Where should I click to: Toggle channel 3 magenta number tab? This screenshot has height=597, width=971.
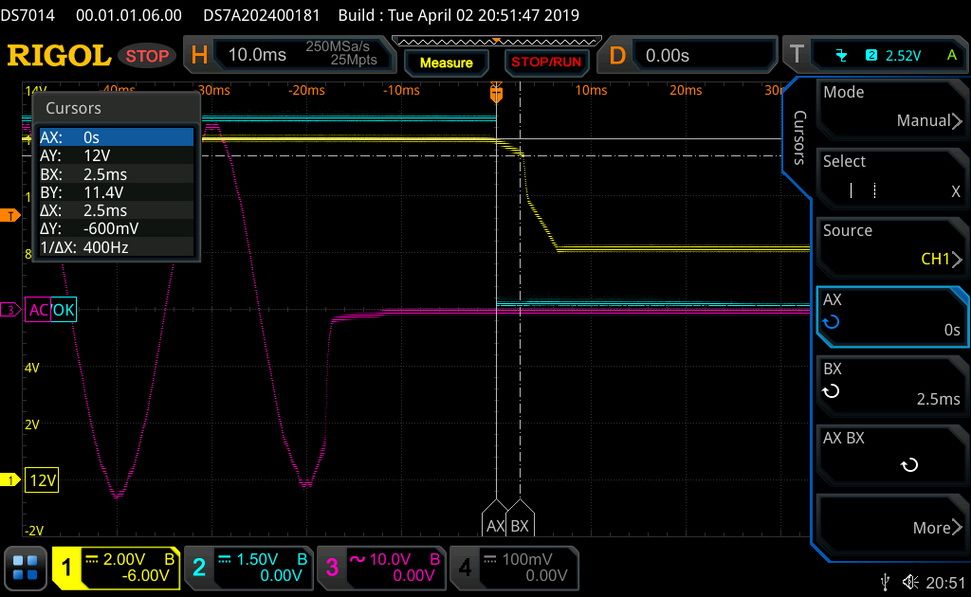(x=332, y=567)
